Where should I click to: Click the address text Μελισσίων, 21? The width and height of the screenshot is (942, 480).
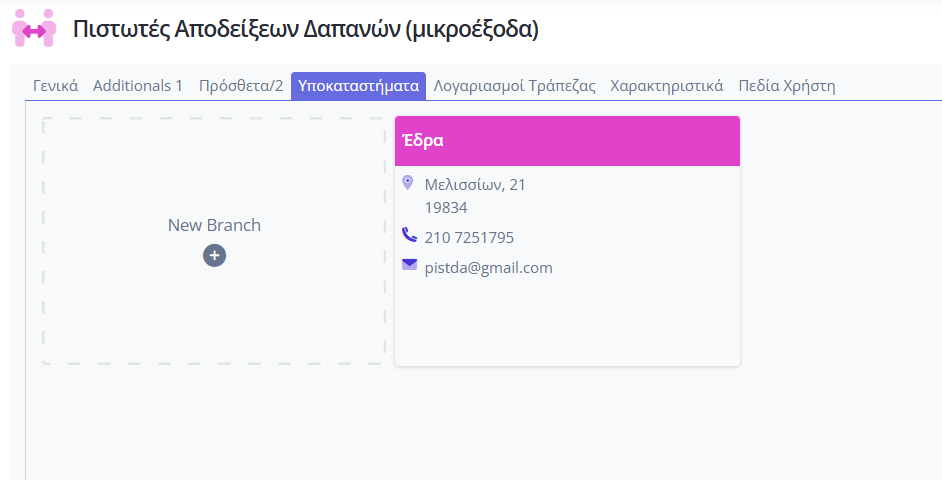(x=475, y=184)
